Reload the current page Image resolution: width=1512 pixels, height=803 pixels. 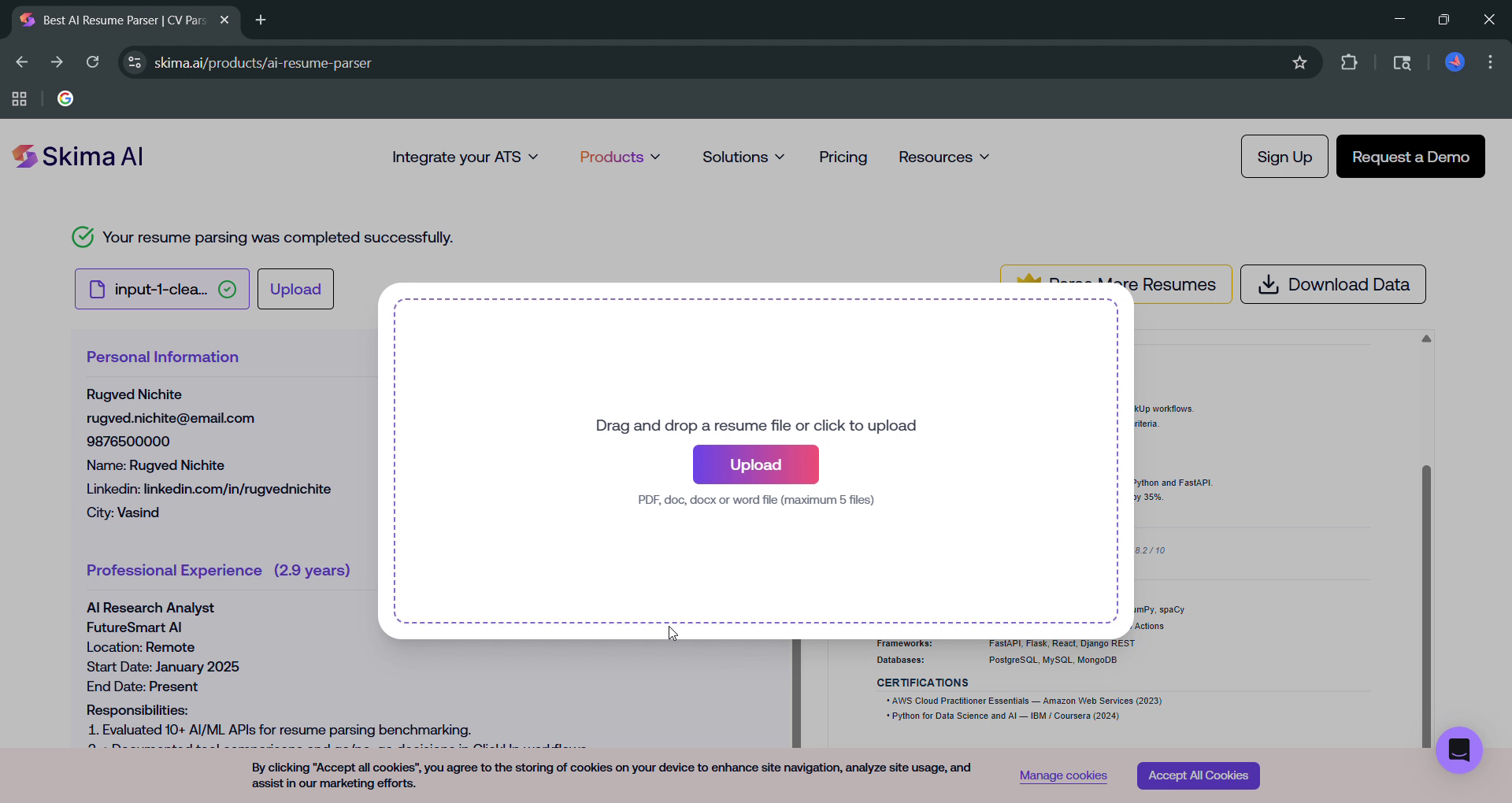click(x=92, y=62)
